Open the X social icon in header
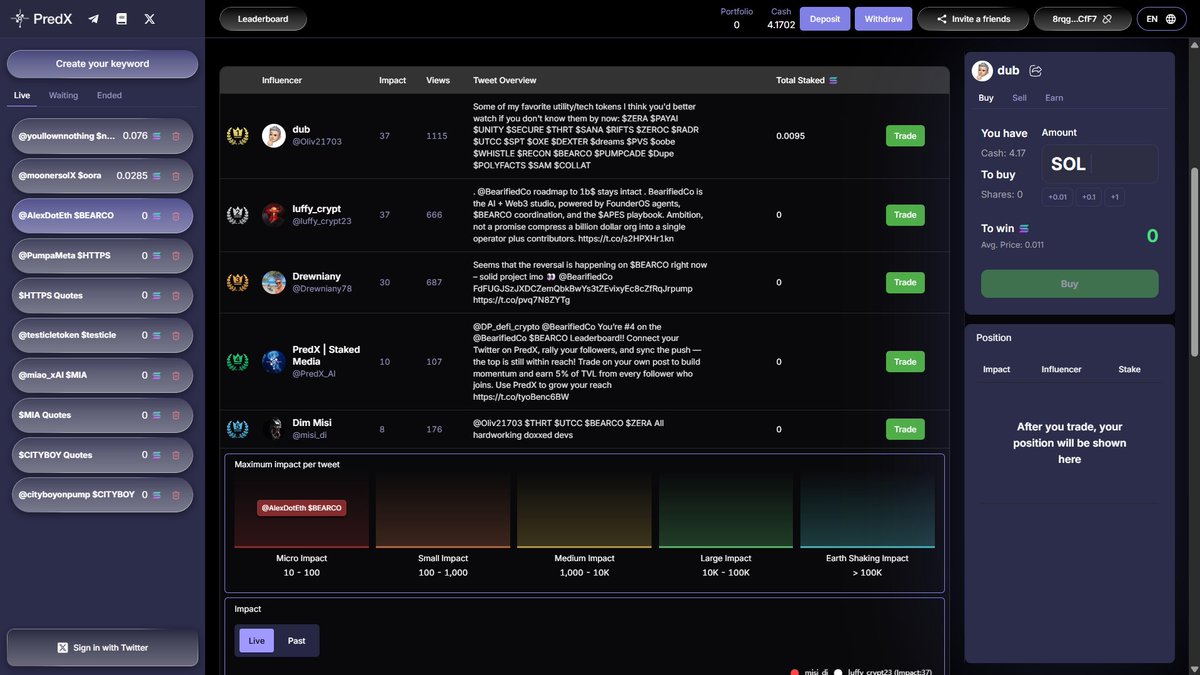Image resolution: width=1200 pixels, height=675 pixels. tap(149, 19)
